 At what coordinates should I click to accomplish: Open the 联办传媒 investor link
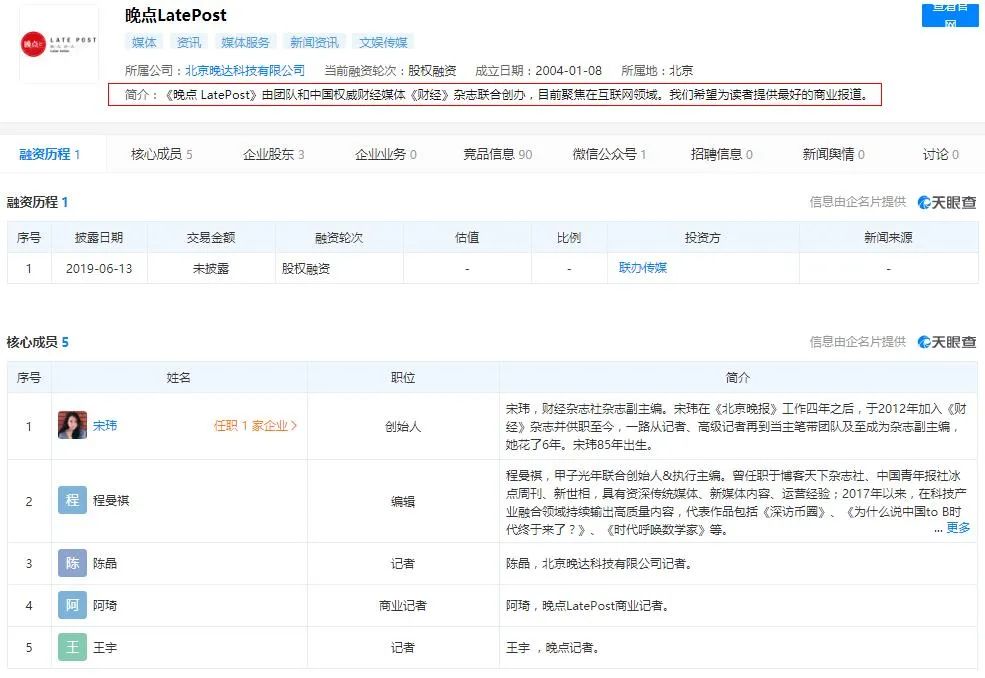[x=643, y=268]
